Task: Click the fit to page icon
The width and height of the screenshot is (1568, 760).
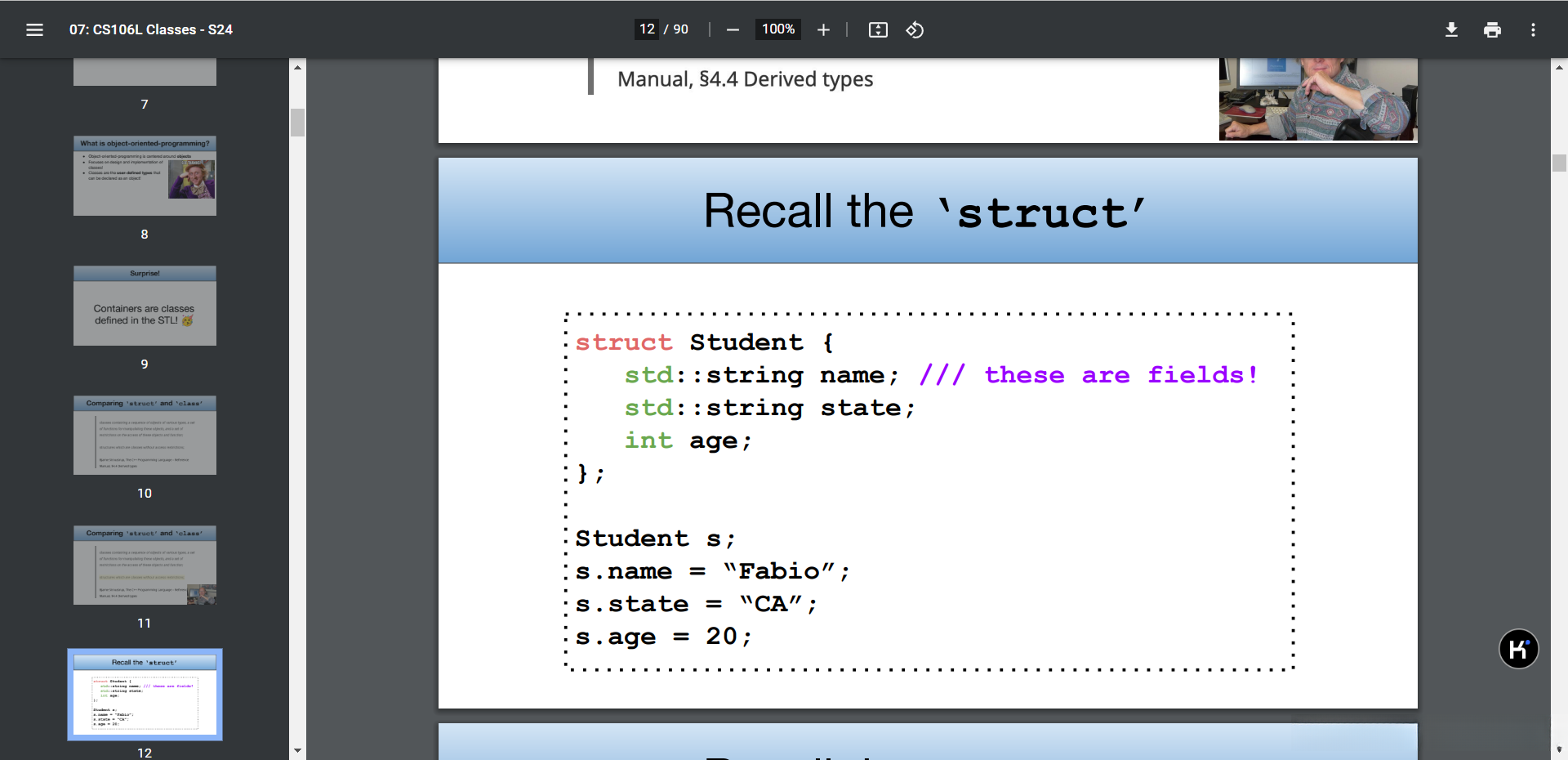Action: (x=878, y=30)
